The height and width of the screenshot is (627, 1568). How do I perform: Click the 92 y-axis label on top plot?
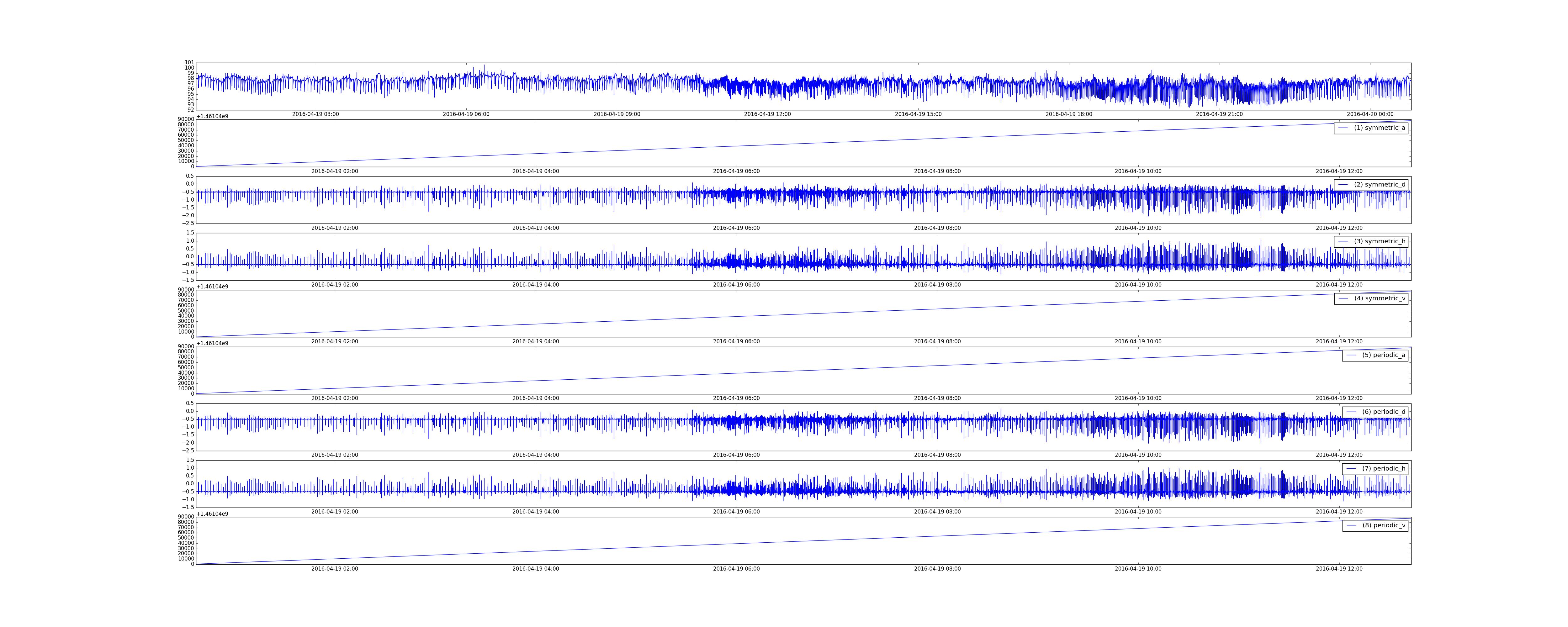click(191, 110)
